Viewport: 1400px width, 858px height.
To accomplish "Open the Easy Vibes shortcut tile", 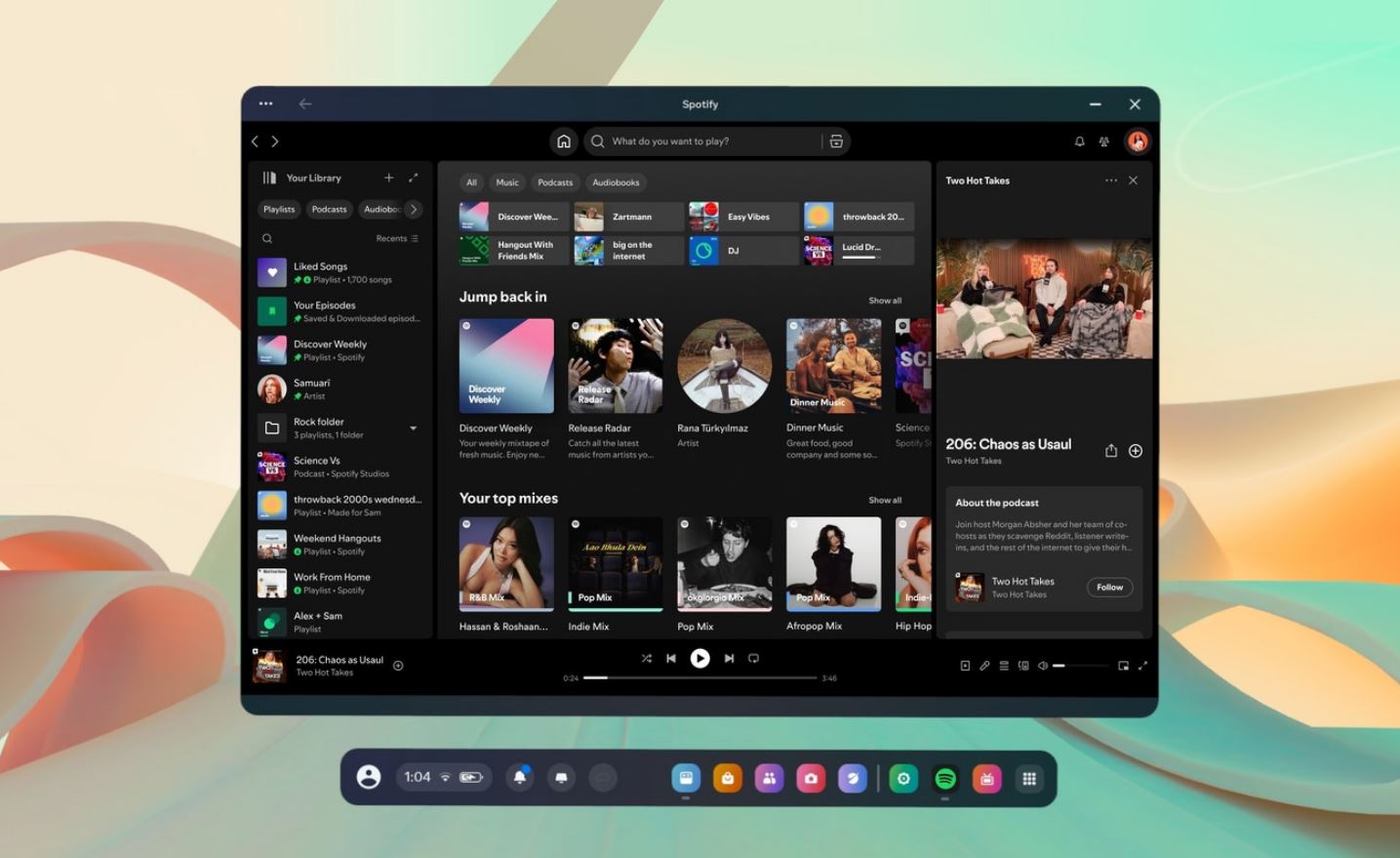I will point(743,217).
